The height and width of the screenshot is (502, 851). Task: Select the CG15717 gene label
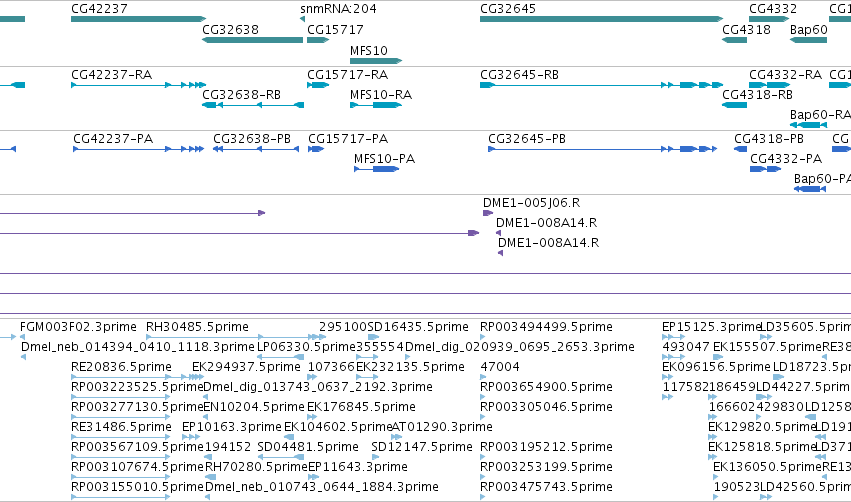(x=335, y=29)
